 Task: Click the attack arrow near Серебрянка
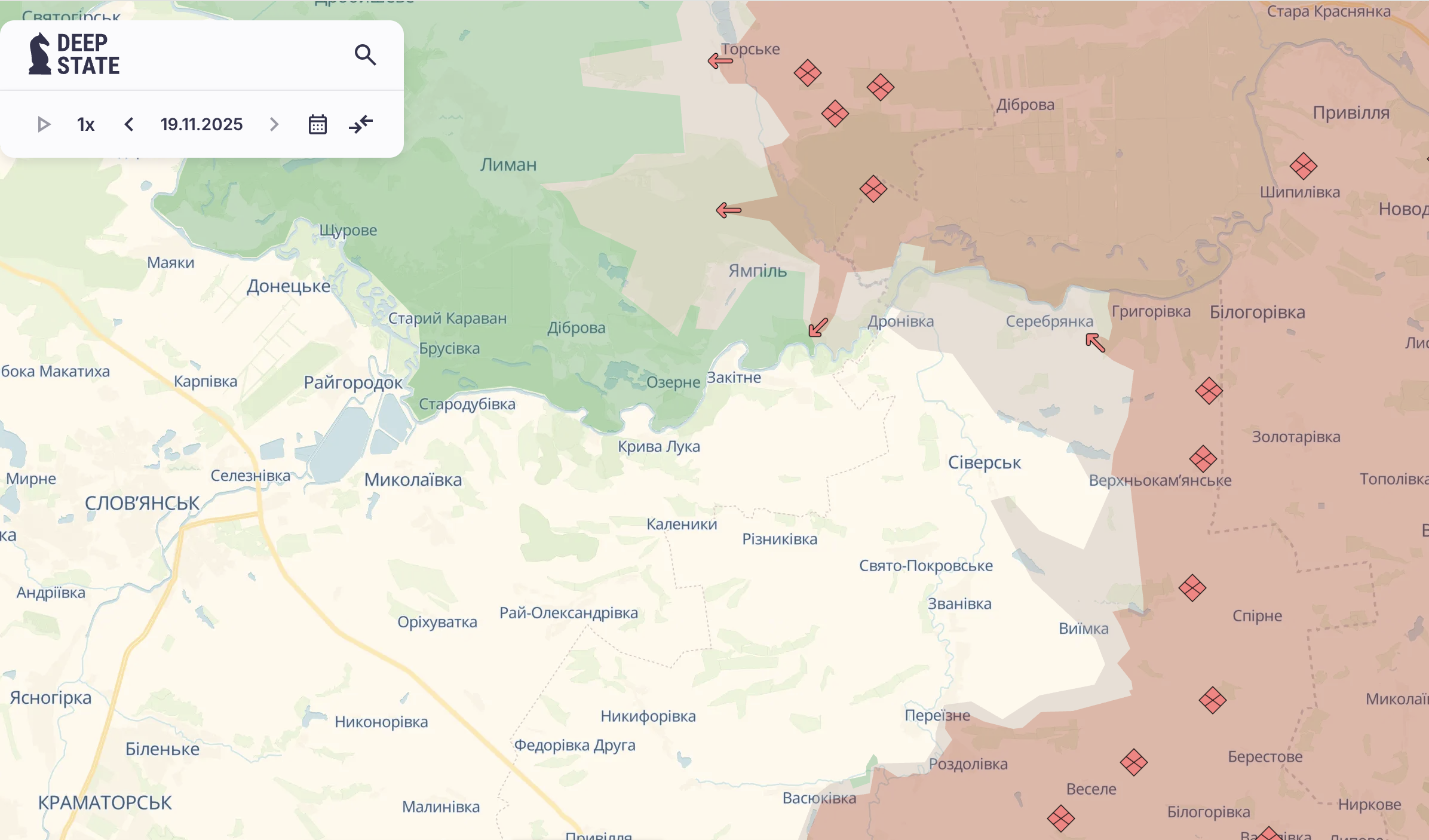click(x=1095, y=342)
